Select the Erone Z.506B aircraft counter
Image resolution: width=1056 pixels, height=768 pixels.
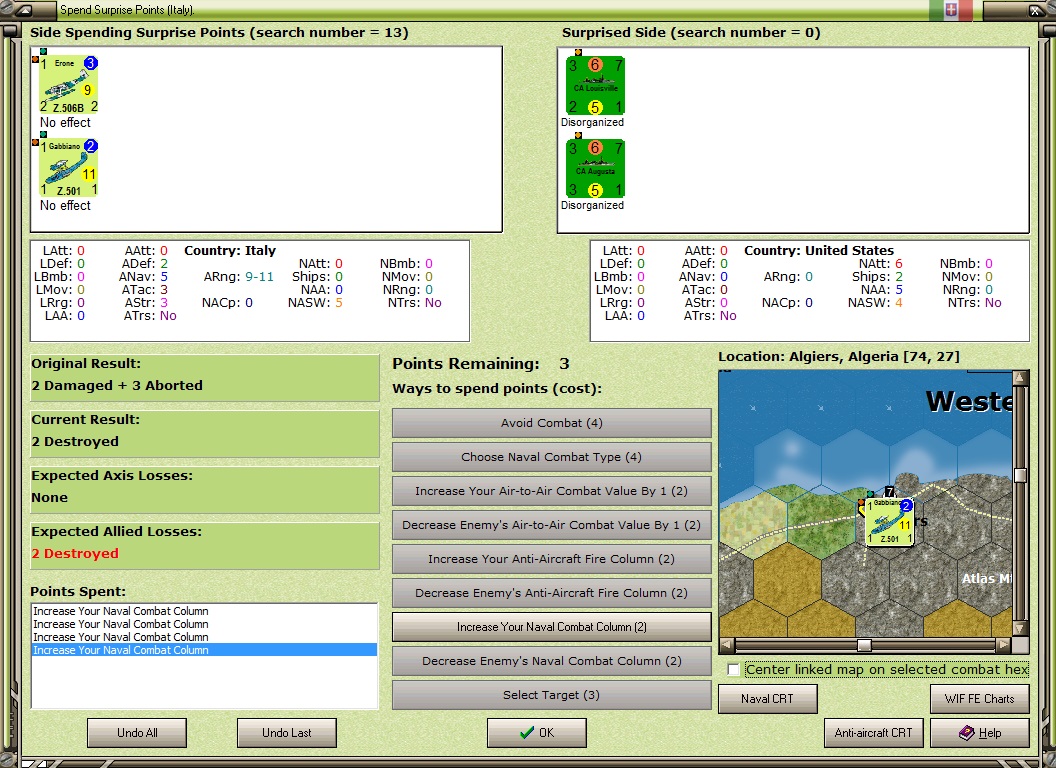(68, 85)
